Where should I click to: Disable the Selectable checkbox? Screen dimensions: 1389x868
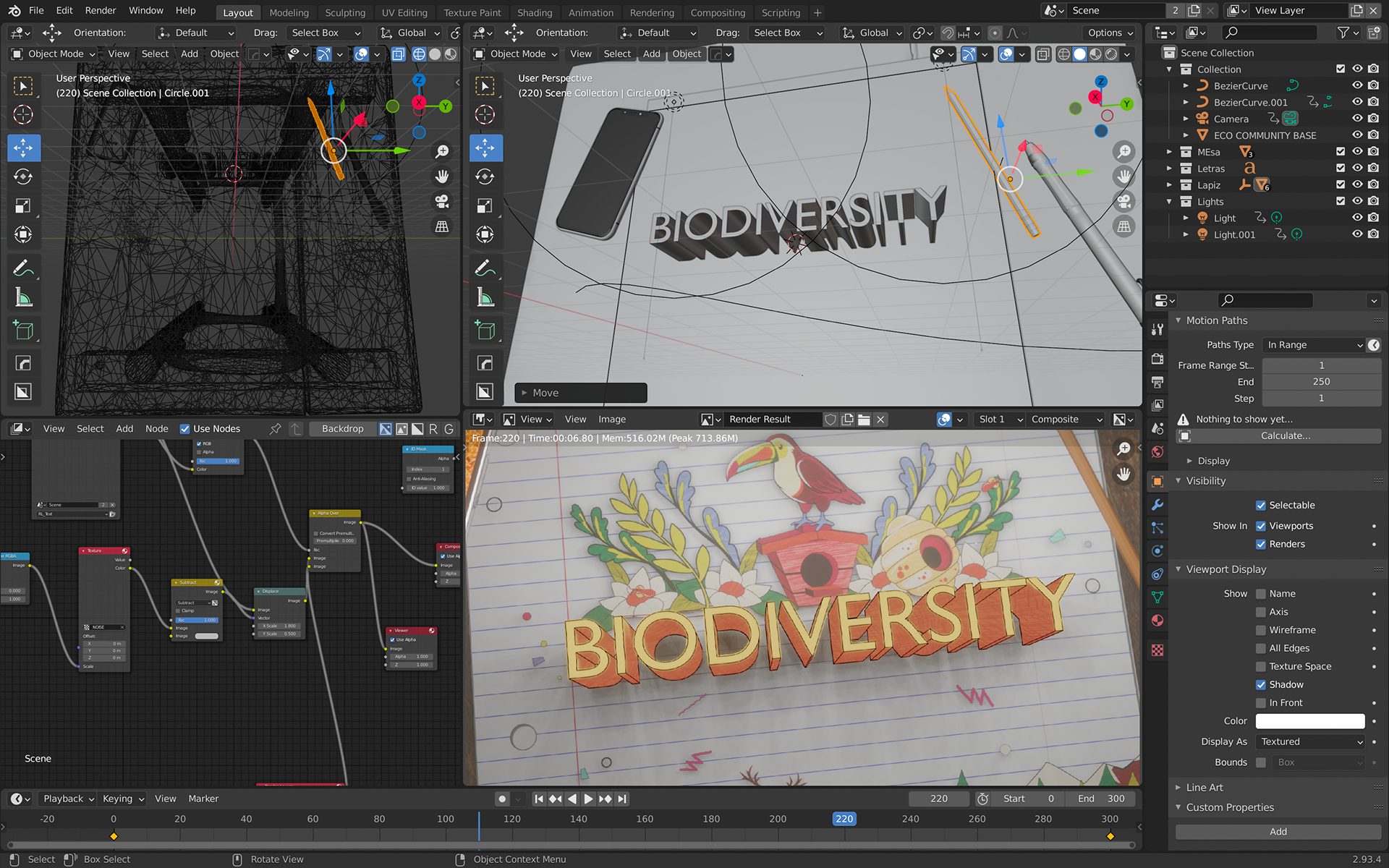pyautogui.click(x=1261, y=506)
